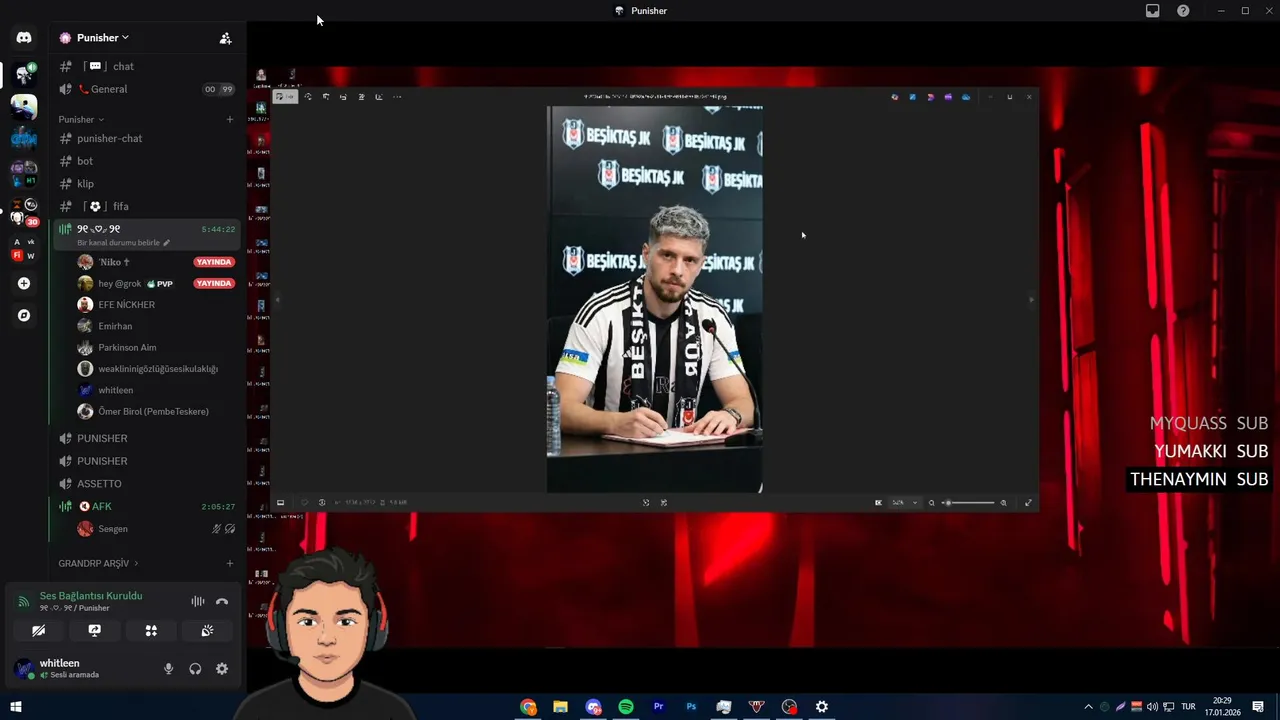Start screen share in voice panel
1280x720 pixels.
(94, 631)
